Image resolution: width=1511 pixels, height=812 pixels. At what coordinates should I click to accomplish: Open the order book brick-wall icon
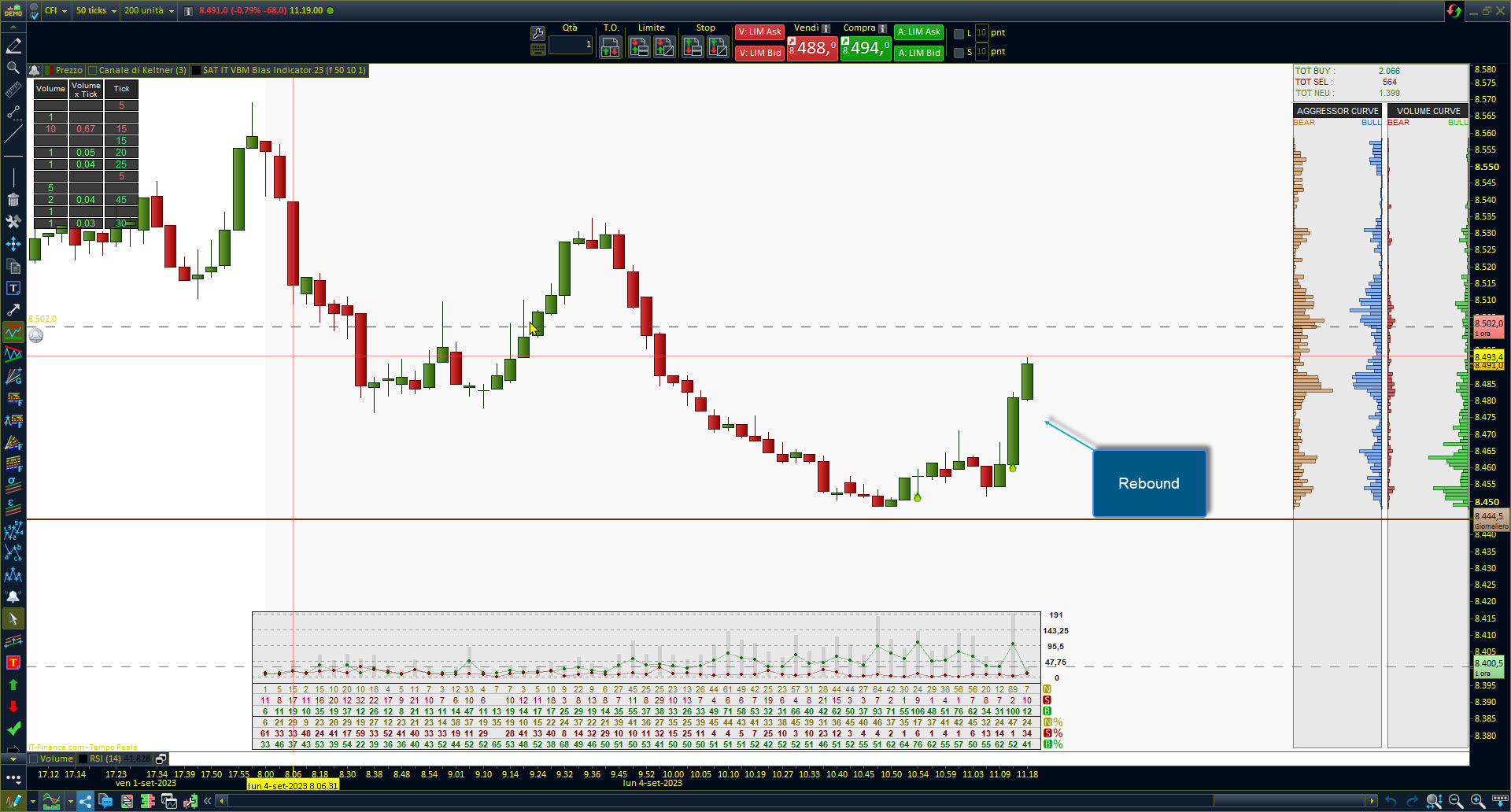click(x=147, y=802)
